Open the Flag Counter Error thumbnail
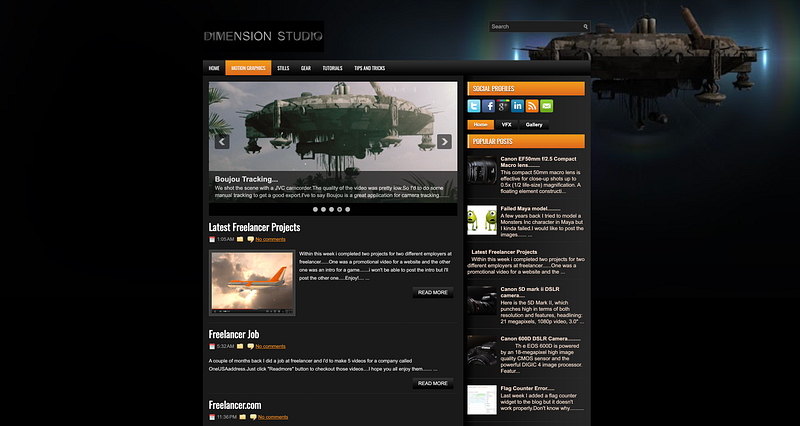The image size is (800, 426). [x=482, y=400]
